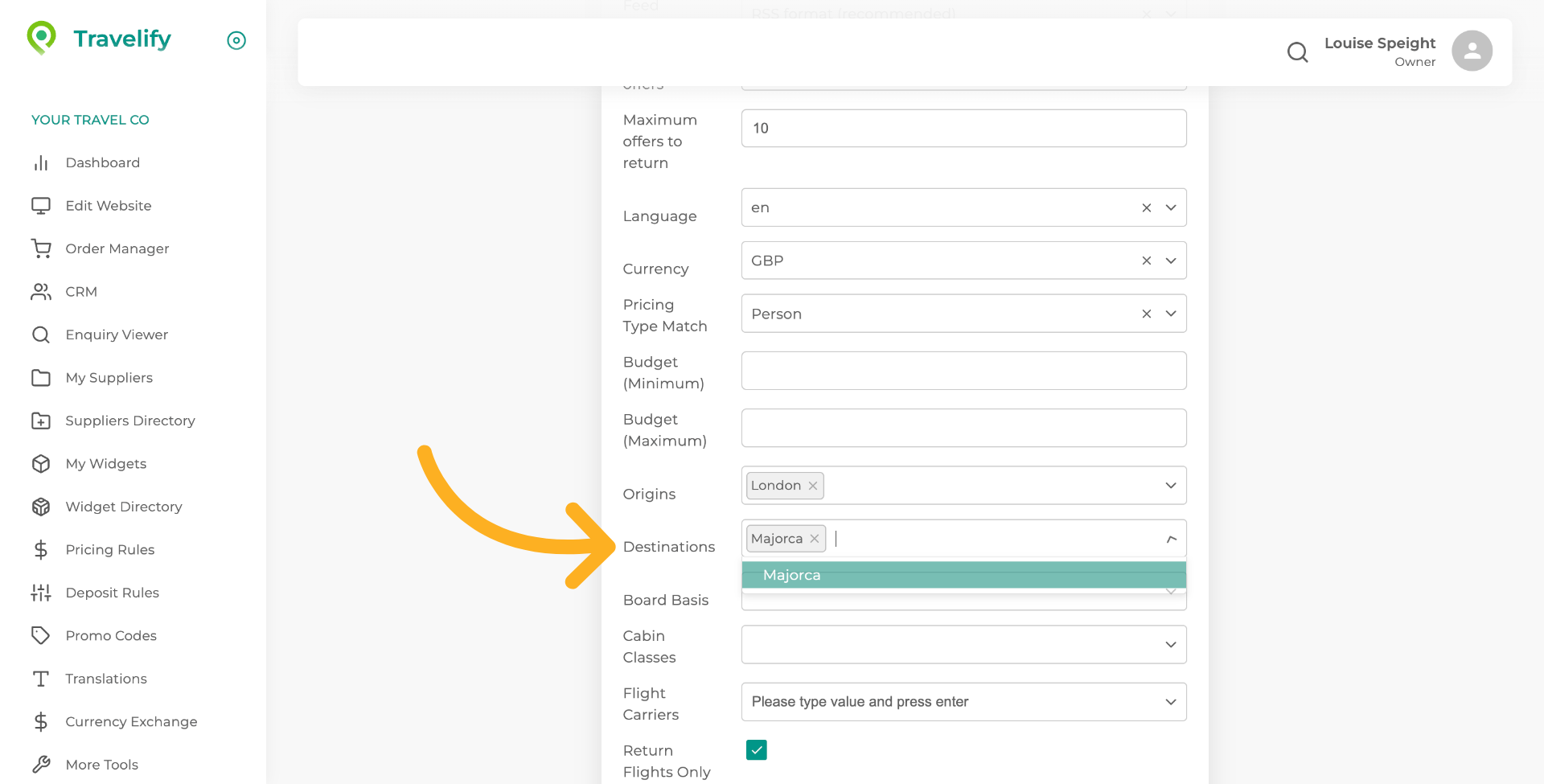Click the My Widgets cube icon

tap(41, 464)
